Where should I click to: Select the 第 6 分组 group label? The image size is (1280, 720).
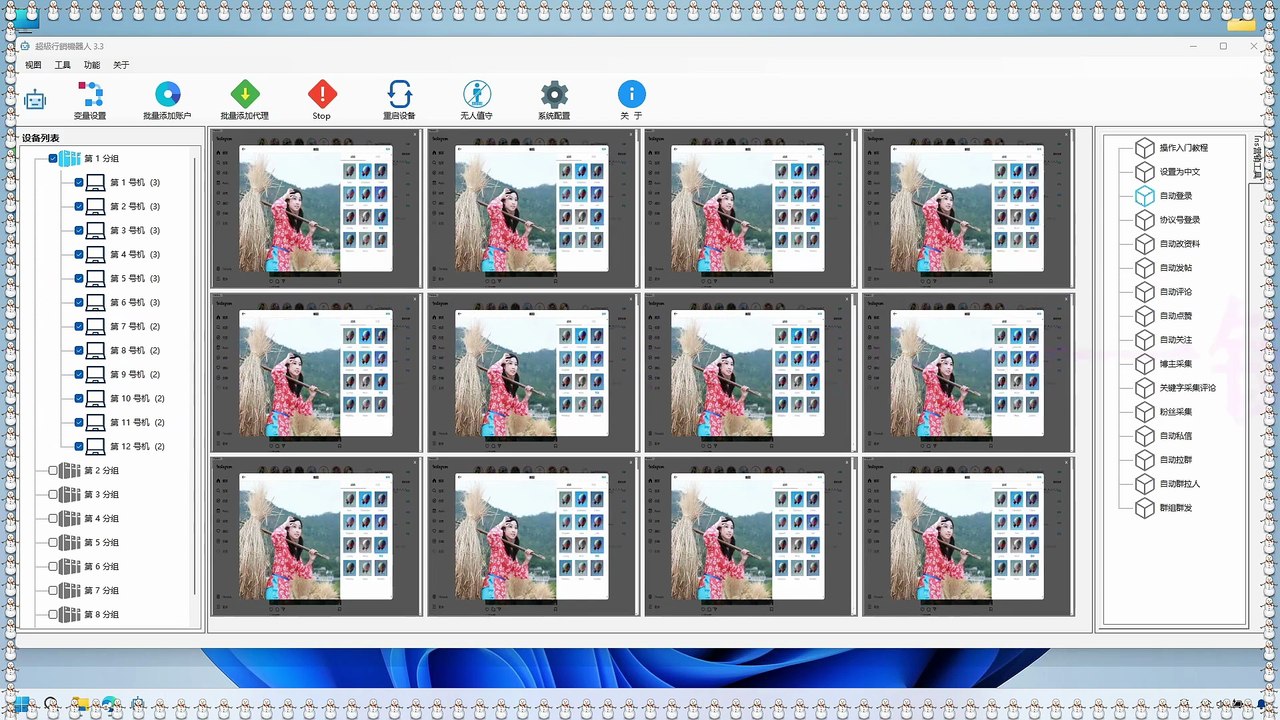[x=101, y=567]
